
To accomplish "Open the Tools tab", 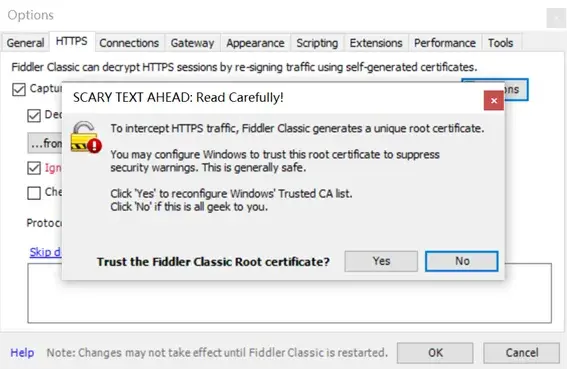I will tap(500, 43).
